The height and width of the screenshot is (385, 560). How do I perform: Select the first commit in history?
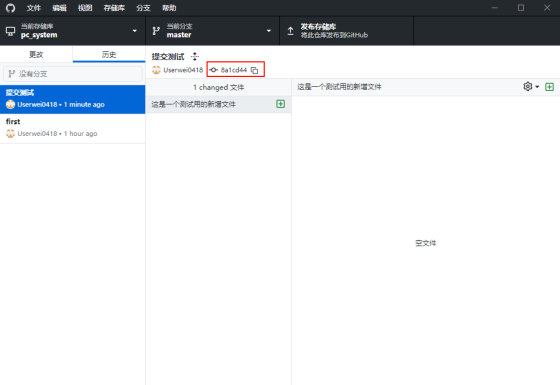72,128
